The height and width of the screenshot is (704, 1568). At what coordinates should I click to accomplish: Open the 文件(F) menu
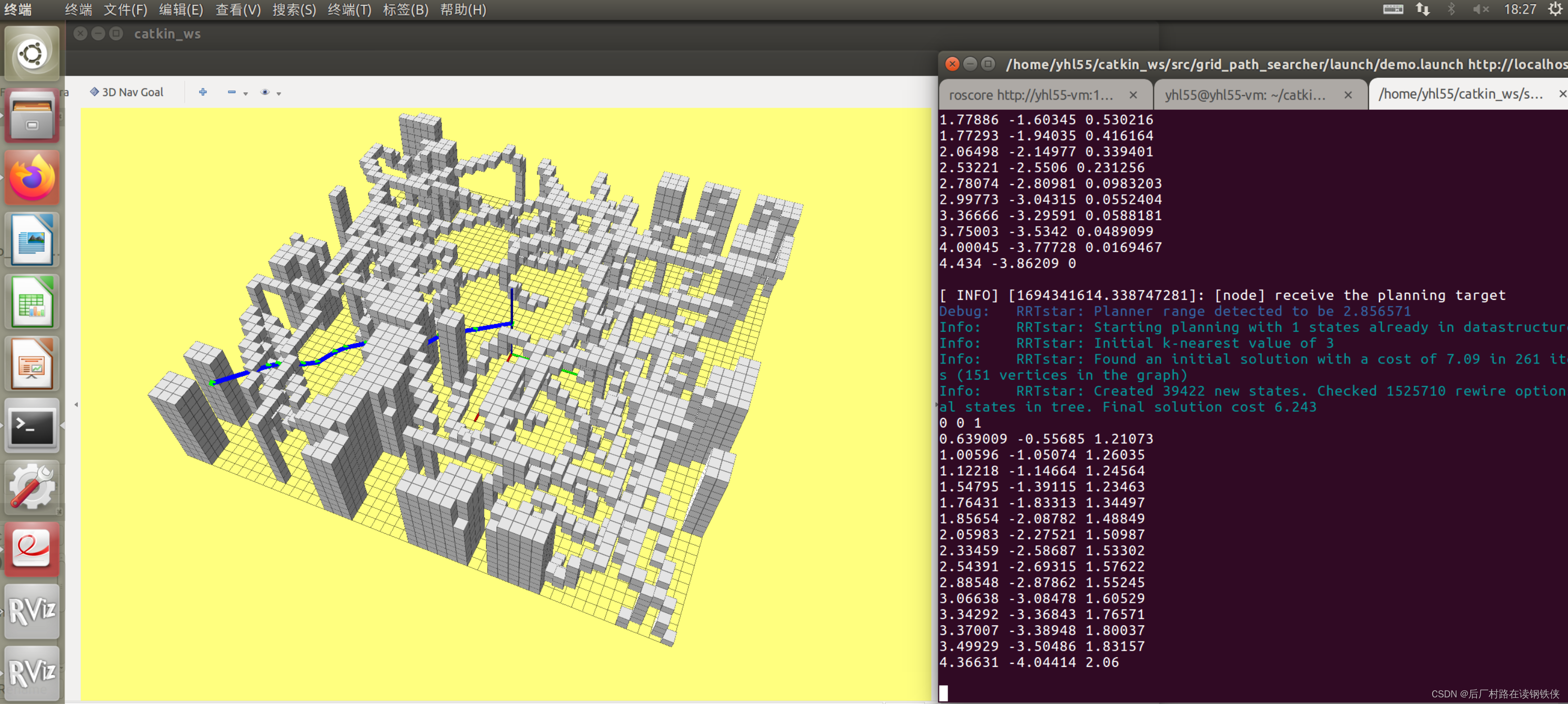pos(126,10)
